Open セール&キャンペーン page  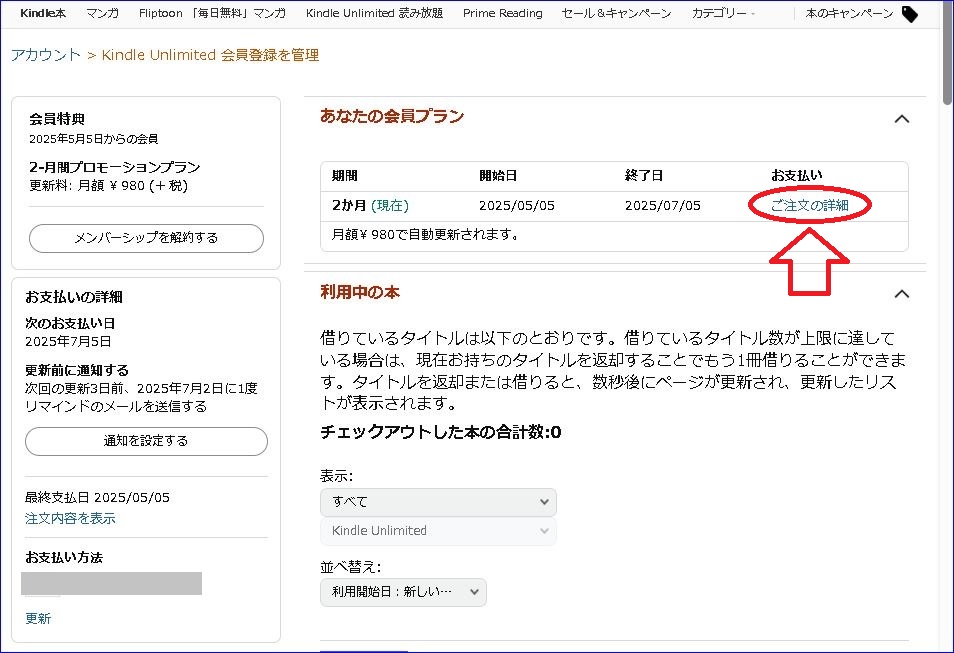[x=616, y=13]
